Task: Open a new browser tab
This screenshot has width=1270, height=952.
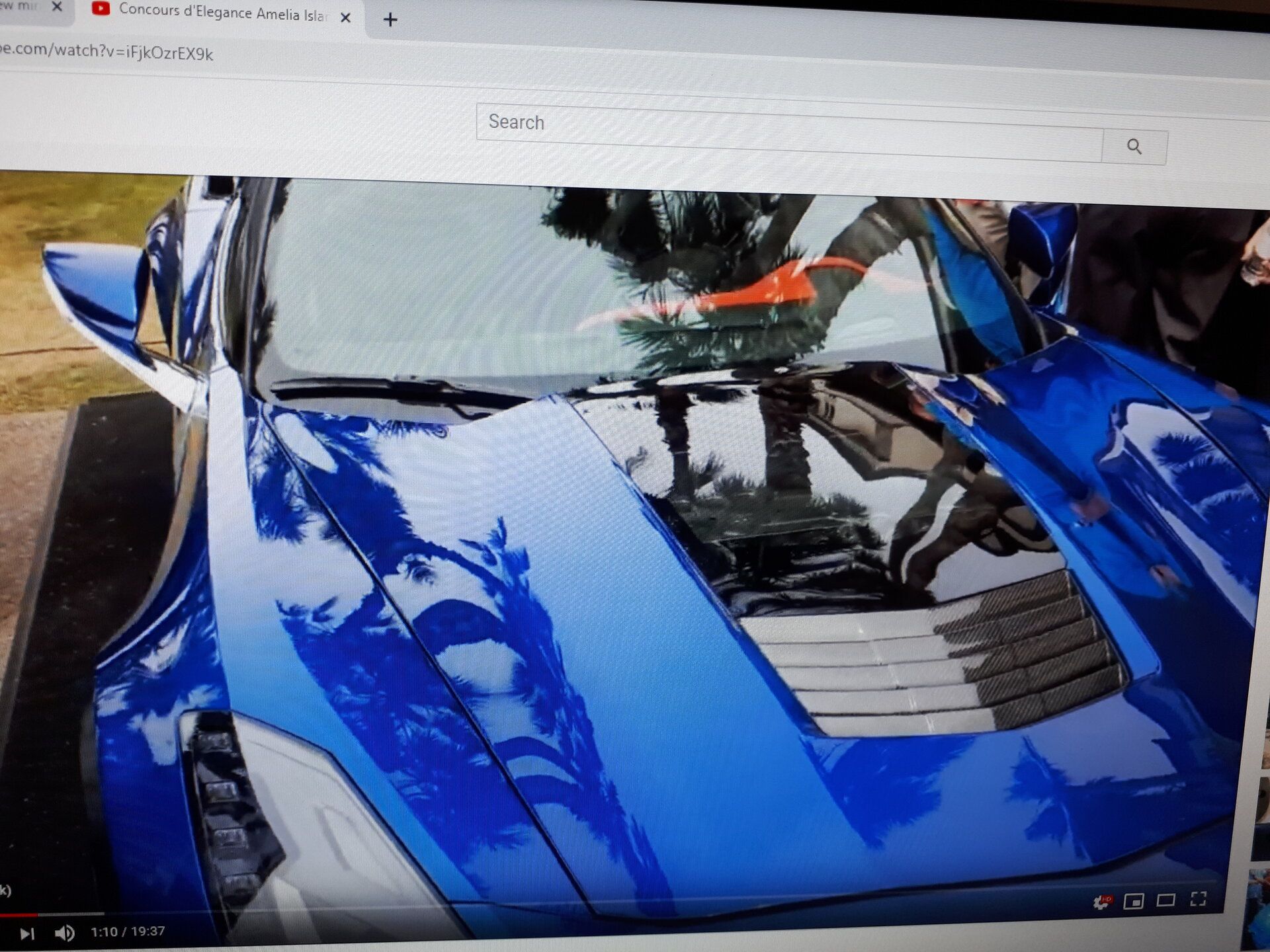Action: tap(390, 20)
